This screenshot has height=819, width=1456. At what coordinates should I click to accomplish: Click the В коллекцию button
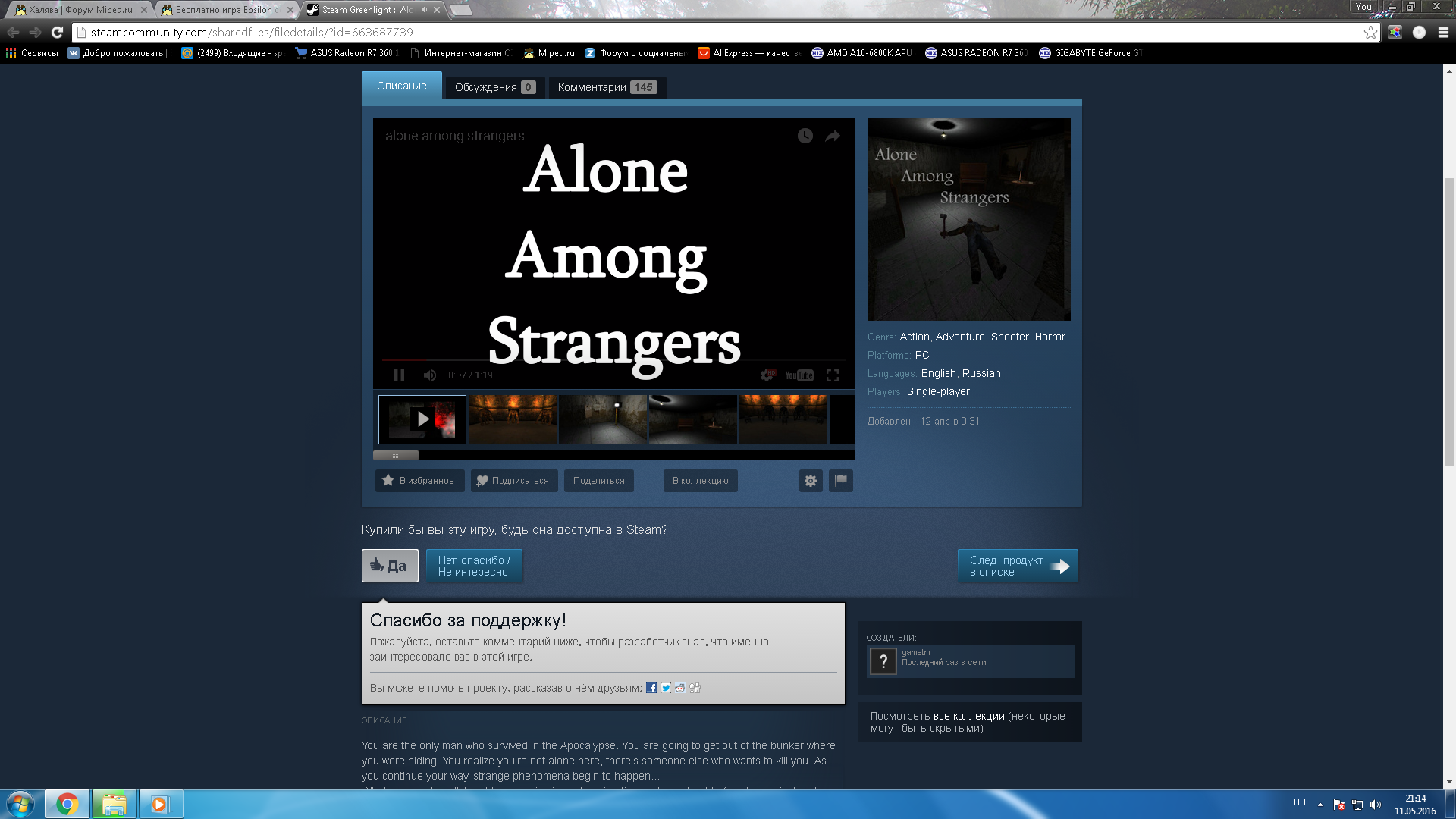pos(701,481)
